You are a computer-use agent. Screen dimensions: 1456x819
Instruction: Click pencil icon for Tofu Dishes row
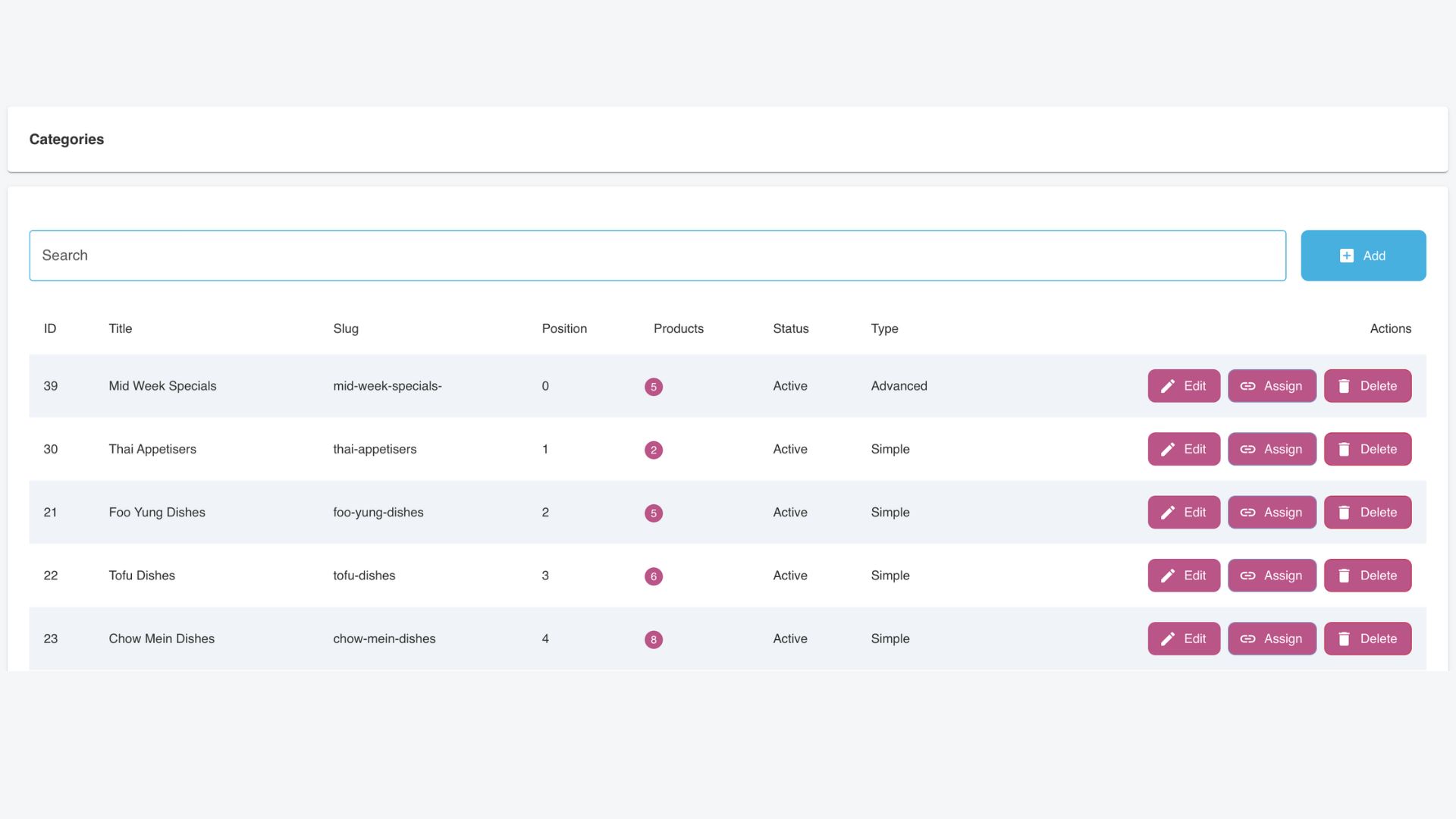(x=1168, y=576)
